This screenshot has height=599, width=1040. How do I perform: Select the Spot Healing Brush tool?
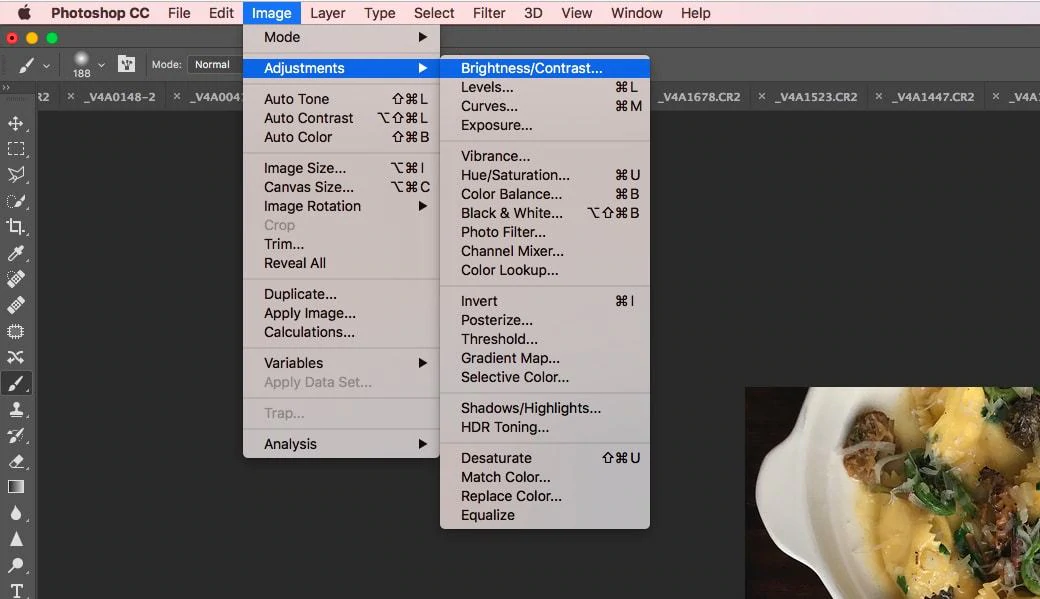16,279
